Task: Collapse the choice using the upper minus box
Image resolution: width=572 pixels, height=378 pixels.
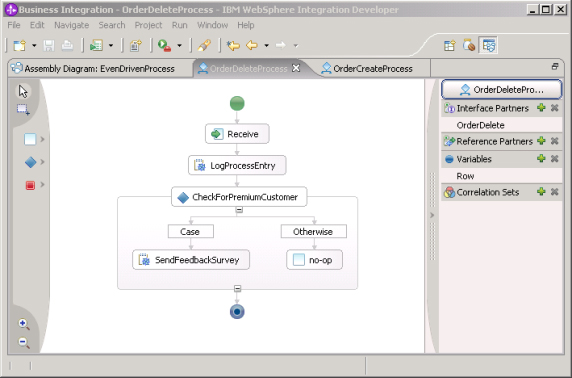Action: 239,210
